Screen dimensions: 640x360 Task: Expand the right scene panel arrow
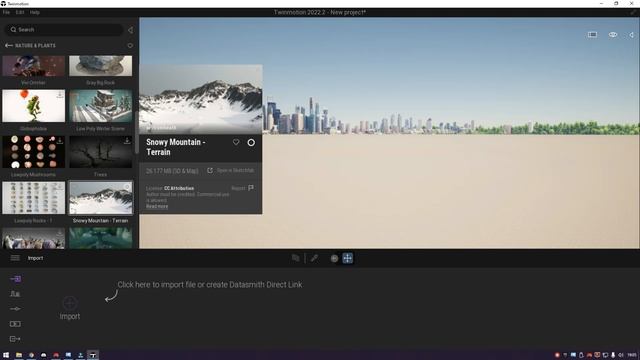(631, 35)
